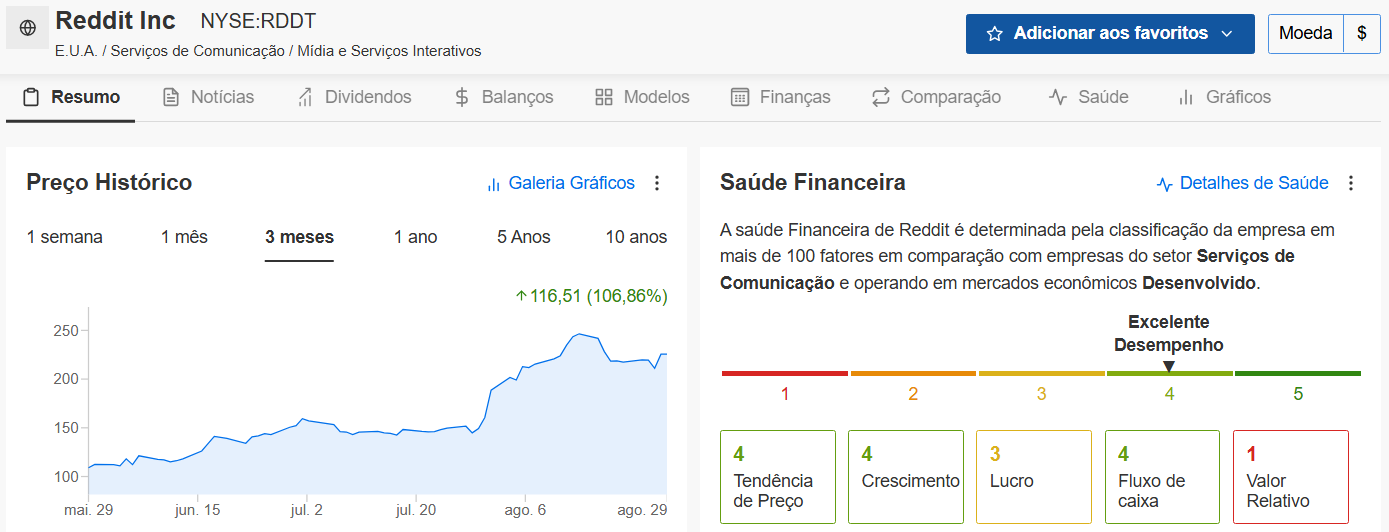Click the calendar table icon on Finanças
1389x532 pixels.
(740, 97)
